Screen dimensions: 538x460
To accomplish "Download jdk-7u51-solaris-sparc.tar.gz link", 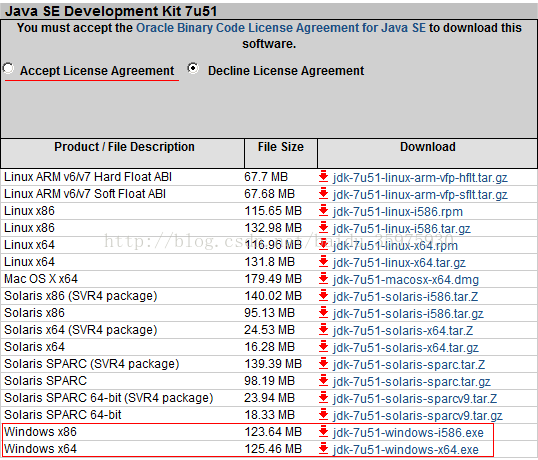I will click(x=411, y=382).
